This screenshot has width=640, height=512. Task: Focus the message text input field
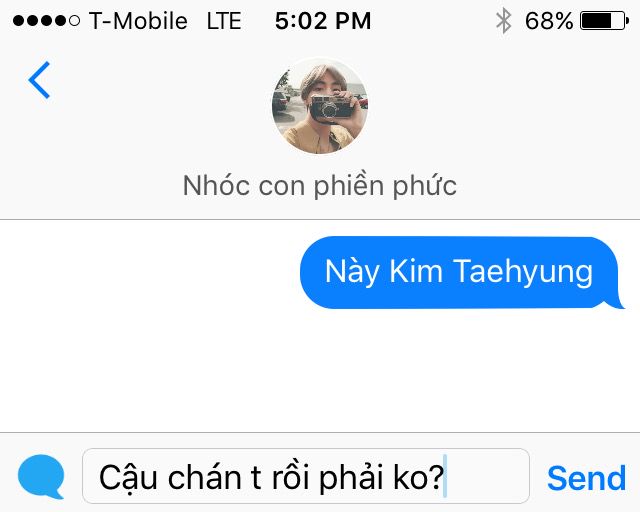306,476
